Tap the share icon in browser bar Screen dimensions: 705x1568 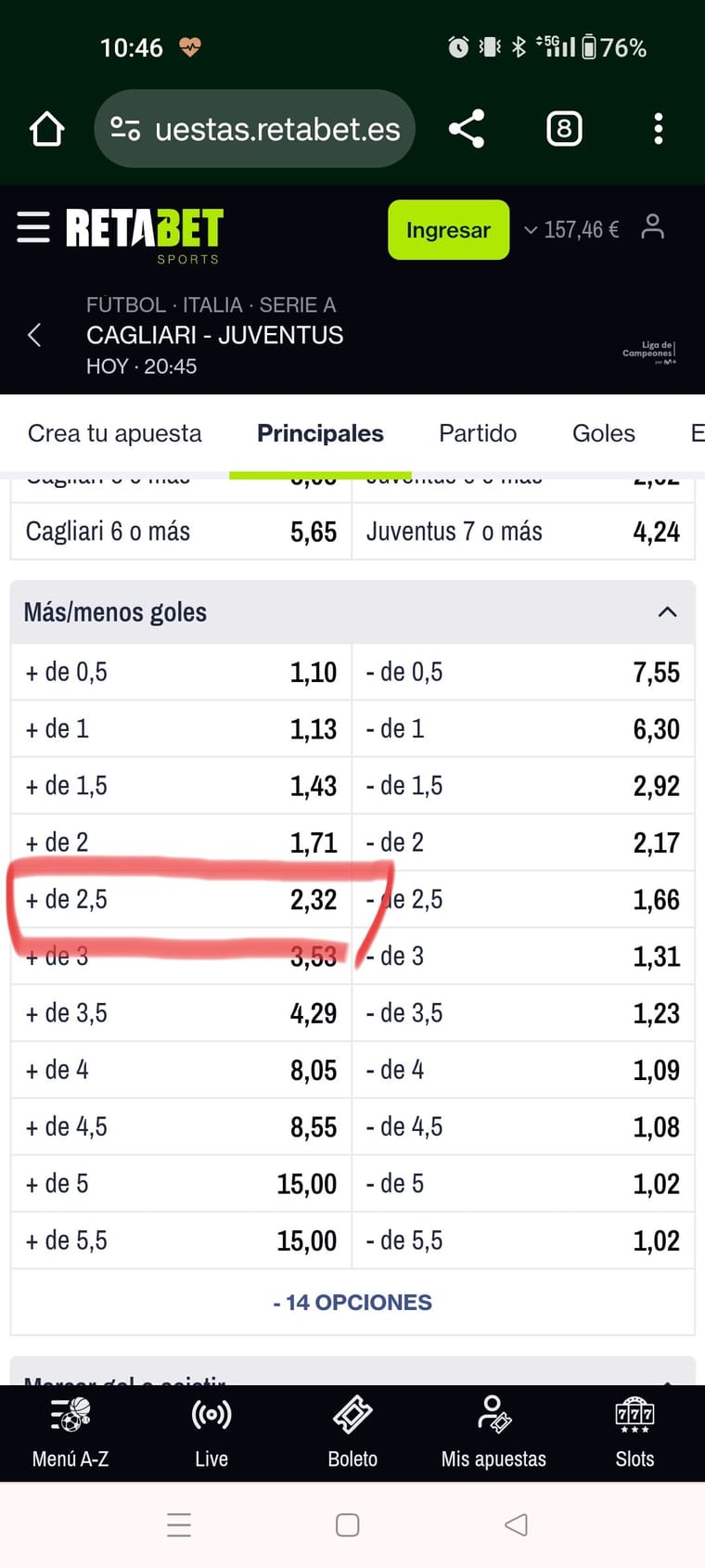click(x=467, y=129)
